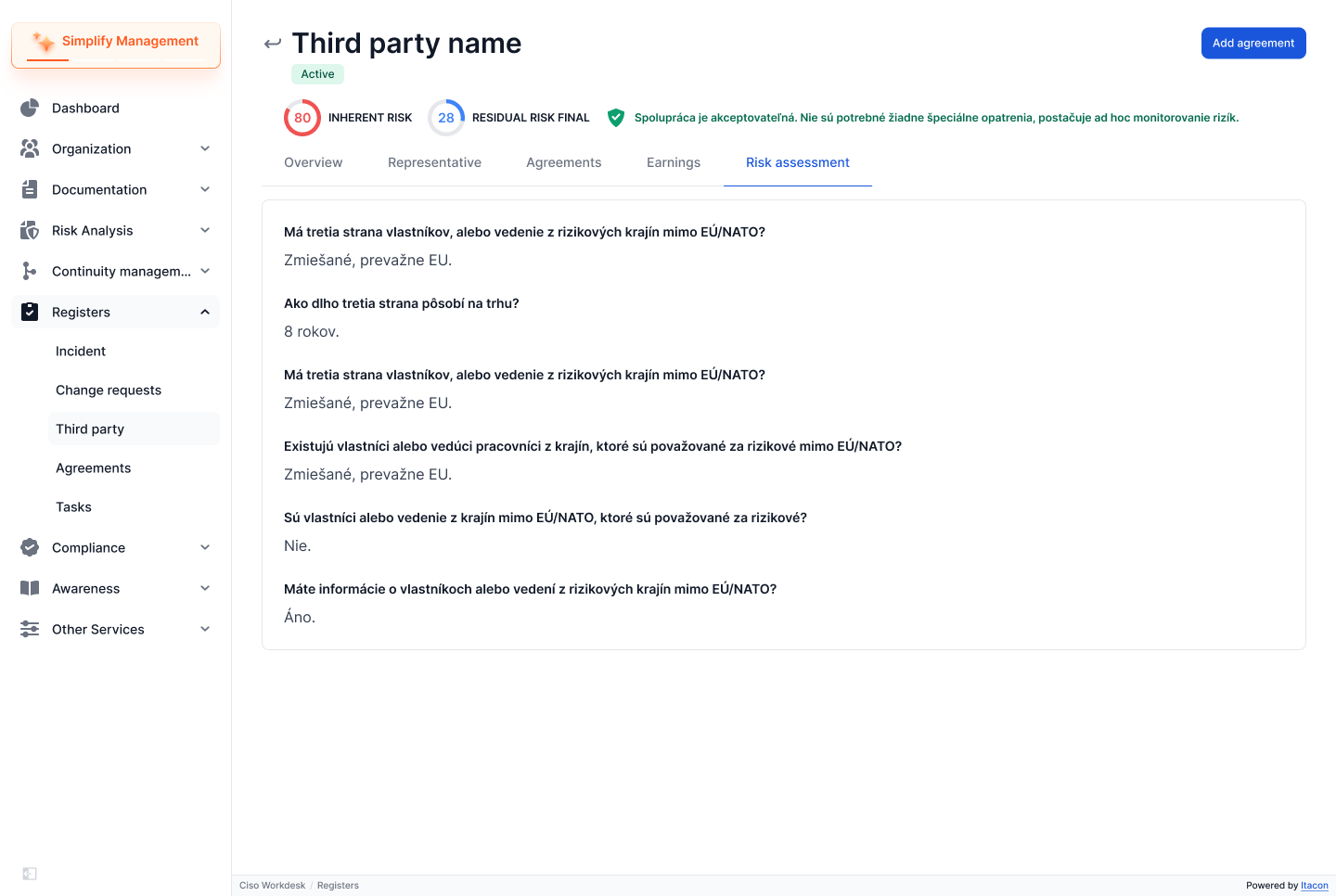Click the Other Services sliders icon
Image resolution: width=1336 pixels, height=896 pixels.
point(30,629)
